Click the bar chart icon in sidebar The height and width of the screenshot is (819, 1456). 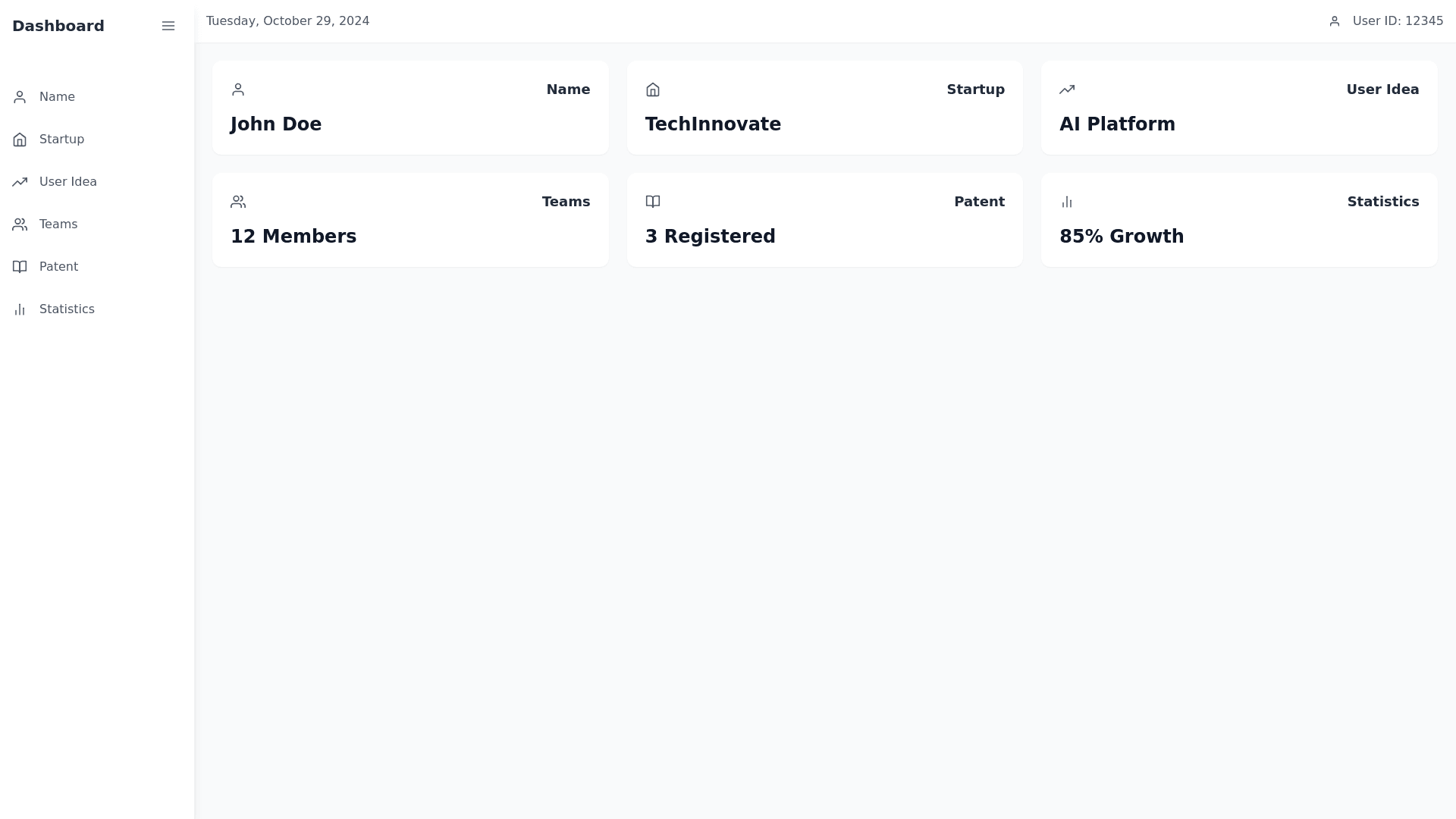[x=20, y=309]
